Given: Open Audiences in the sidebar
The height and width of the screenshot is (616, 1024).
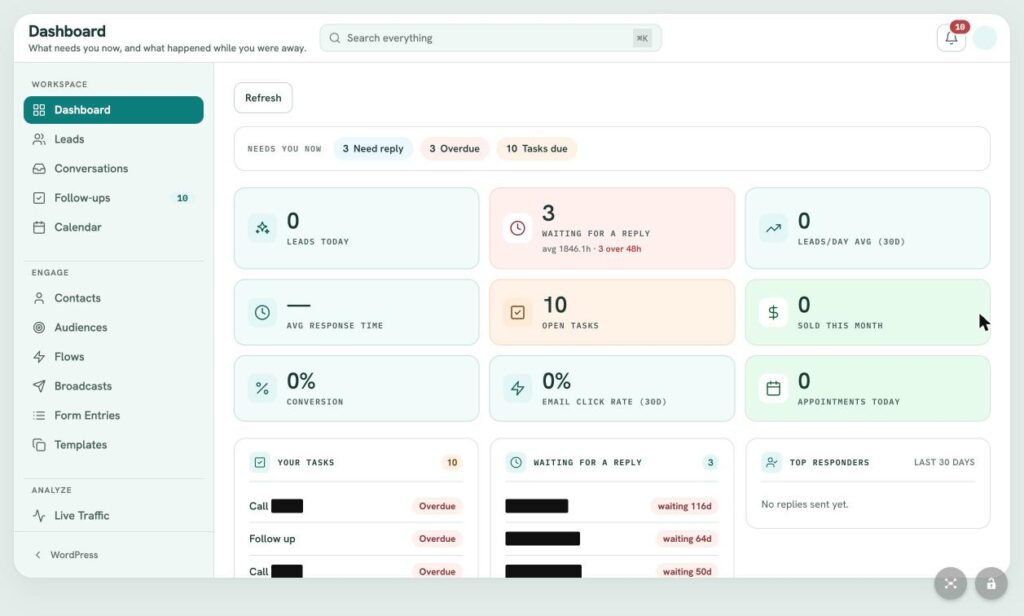Looking at the screenshot, I should pos(114,327).
